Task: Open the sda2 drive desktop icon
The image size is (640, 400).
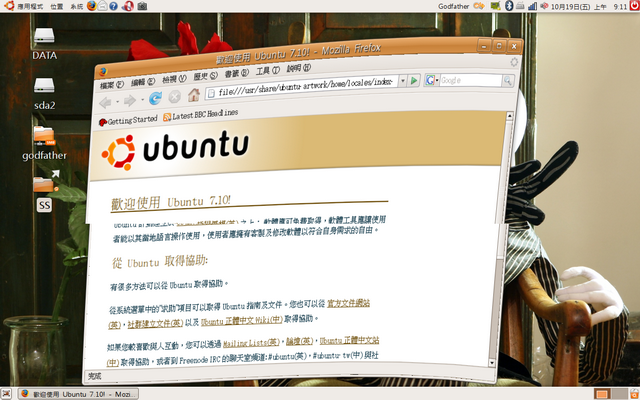Action: 44,94
